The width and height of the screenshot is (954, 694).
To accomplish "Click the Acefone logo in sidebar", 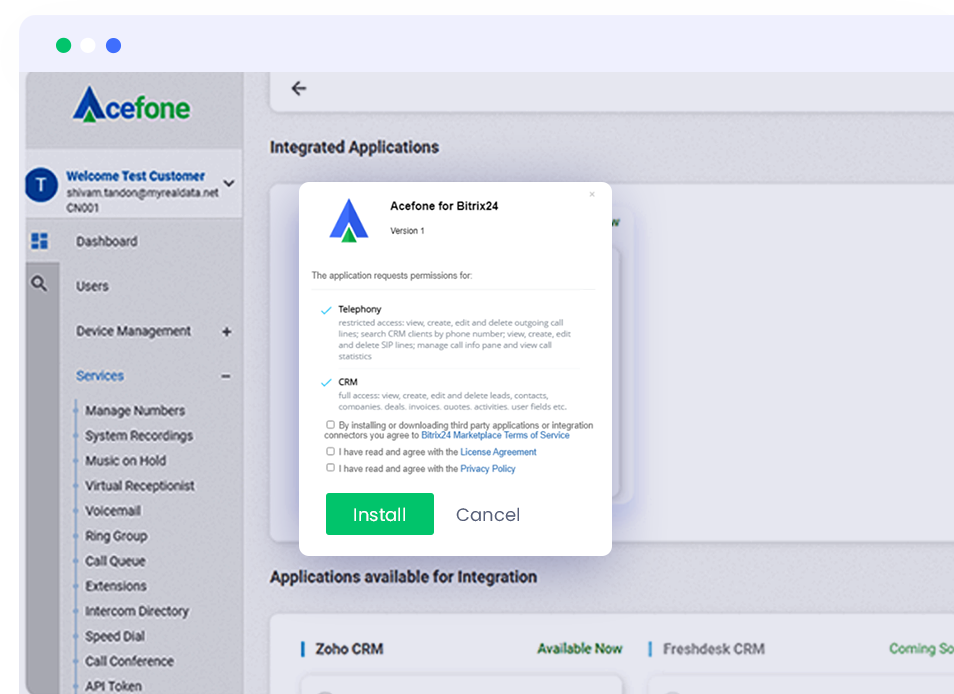I will point(131,105).
